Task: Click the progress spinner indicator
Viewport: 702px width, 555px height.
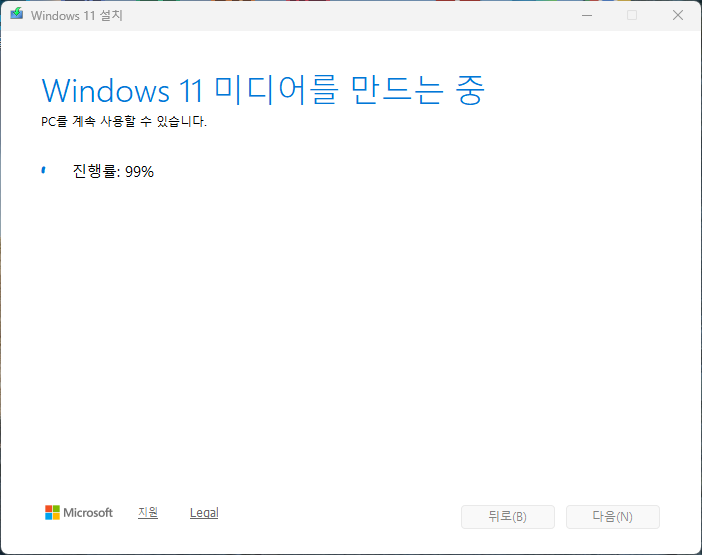Action: pos(43,170)
